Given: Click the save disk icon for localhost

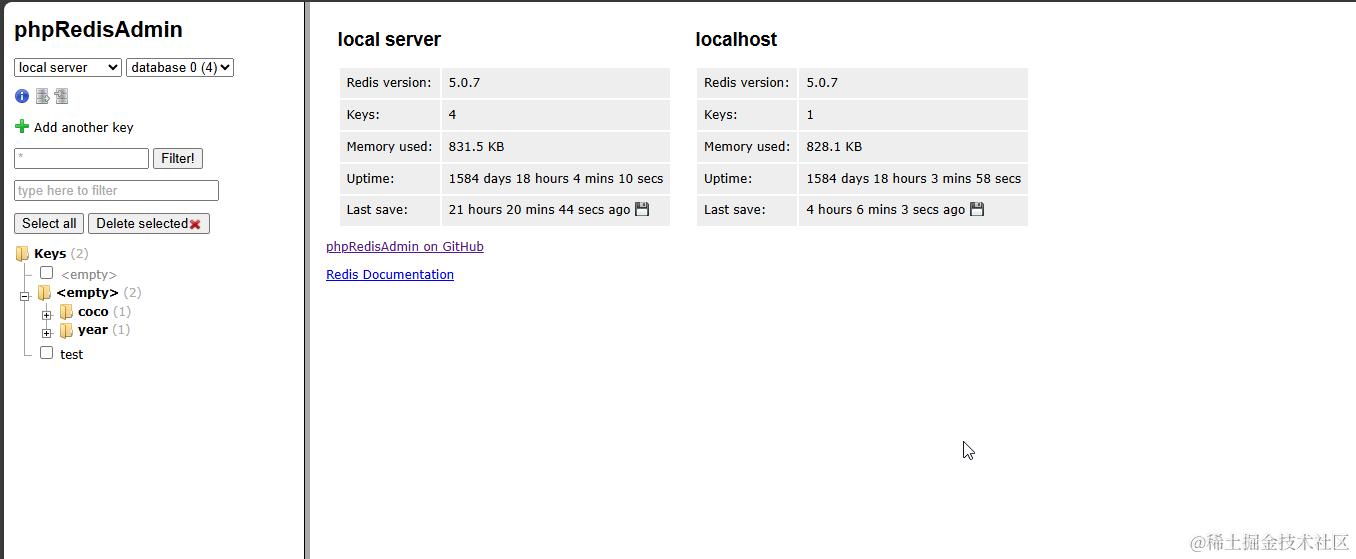Looking at the screenshot, I should point(977,209).
